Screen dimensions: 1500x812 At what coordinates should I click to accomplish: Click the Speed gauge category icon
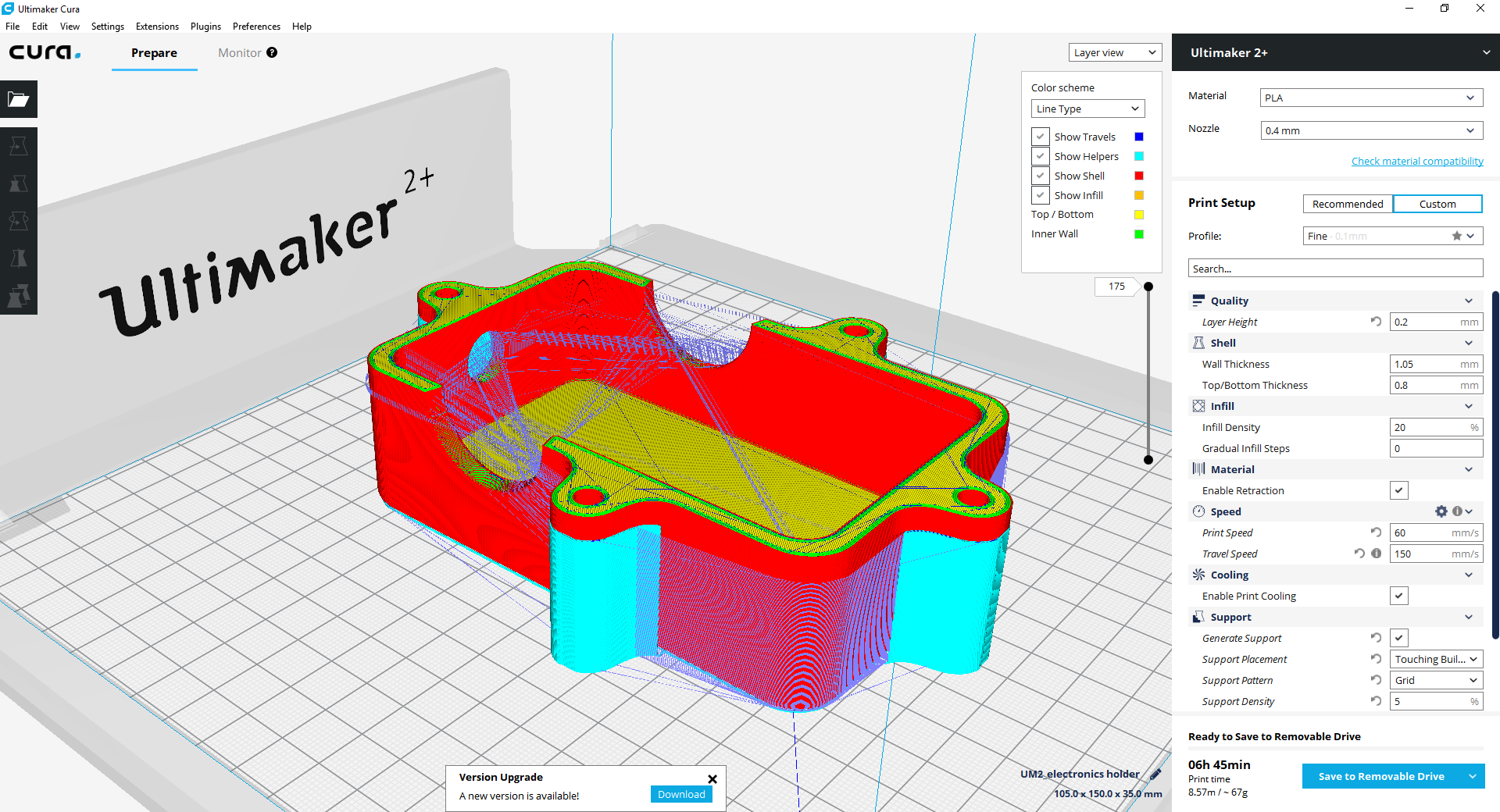(1198, 511)
